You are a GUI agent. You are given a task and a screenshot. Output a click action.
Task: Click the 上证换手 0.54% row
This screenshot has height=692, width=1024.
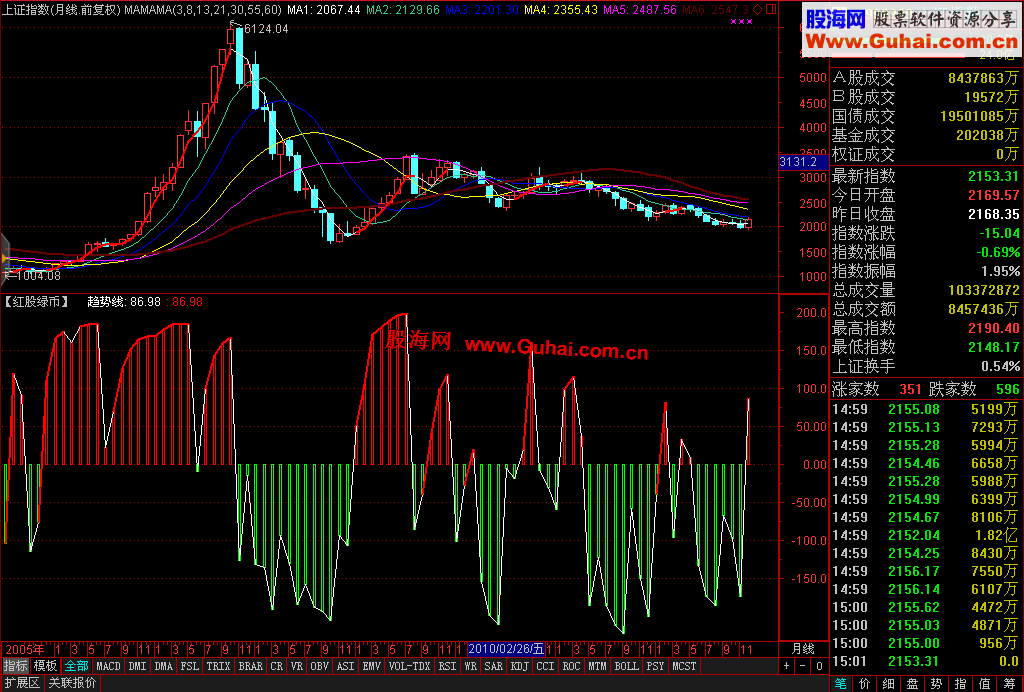(x=925, y=366)
